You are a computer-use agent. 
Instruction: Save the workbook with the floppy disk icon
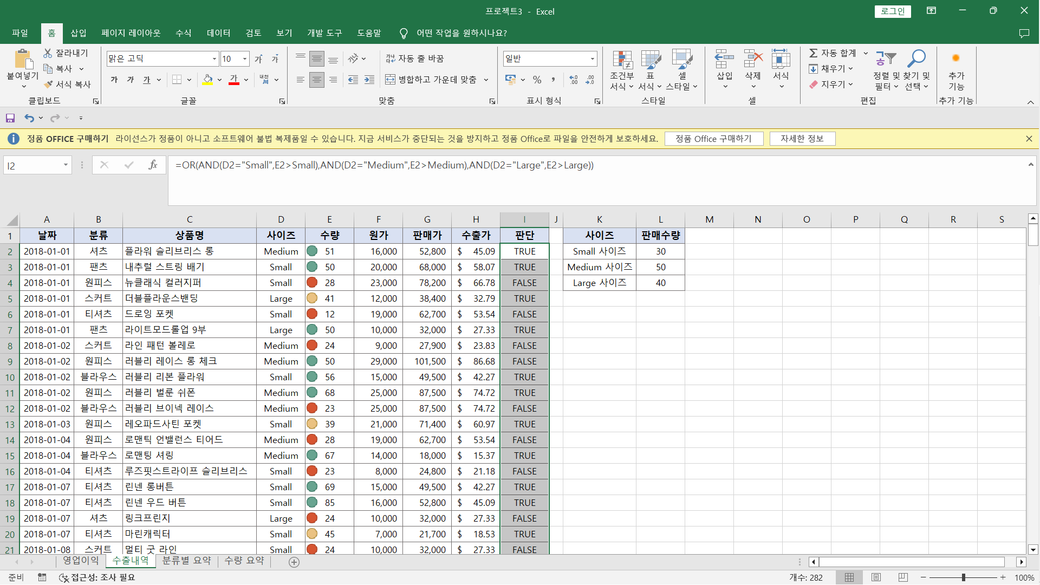[11, 118]
